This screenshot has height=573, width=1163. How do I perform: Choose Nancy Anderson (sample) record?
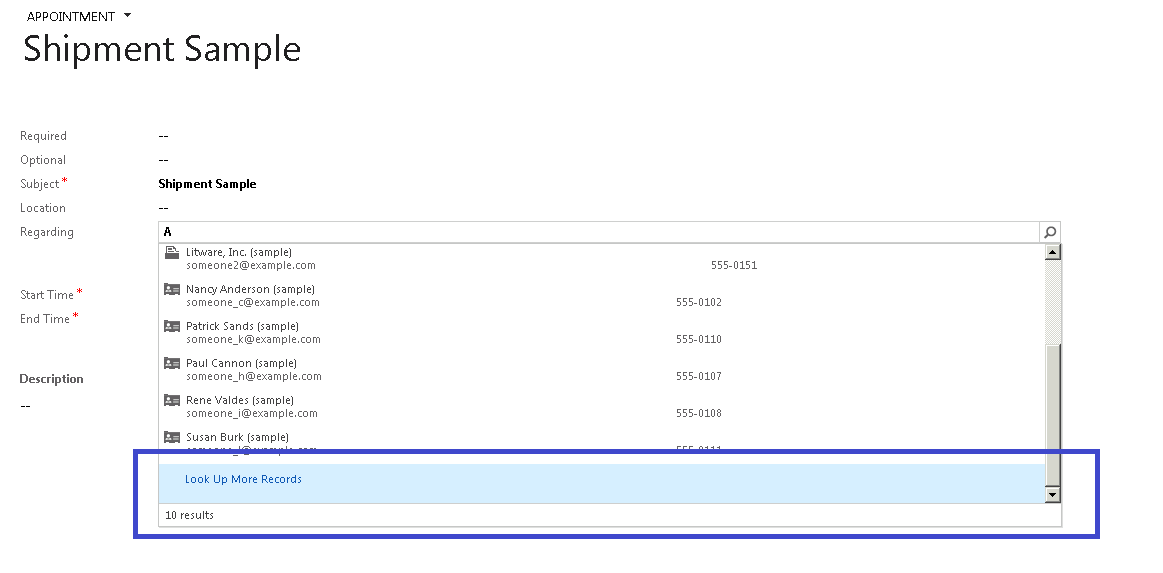[x=250, y=289]
